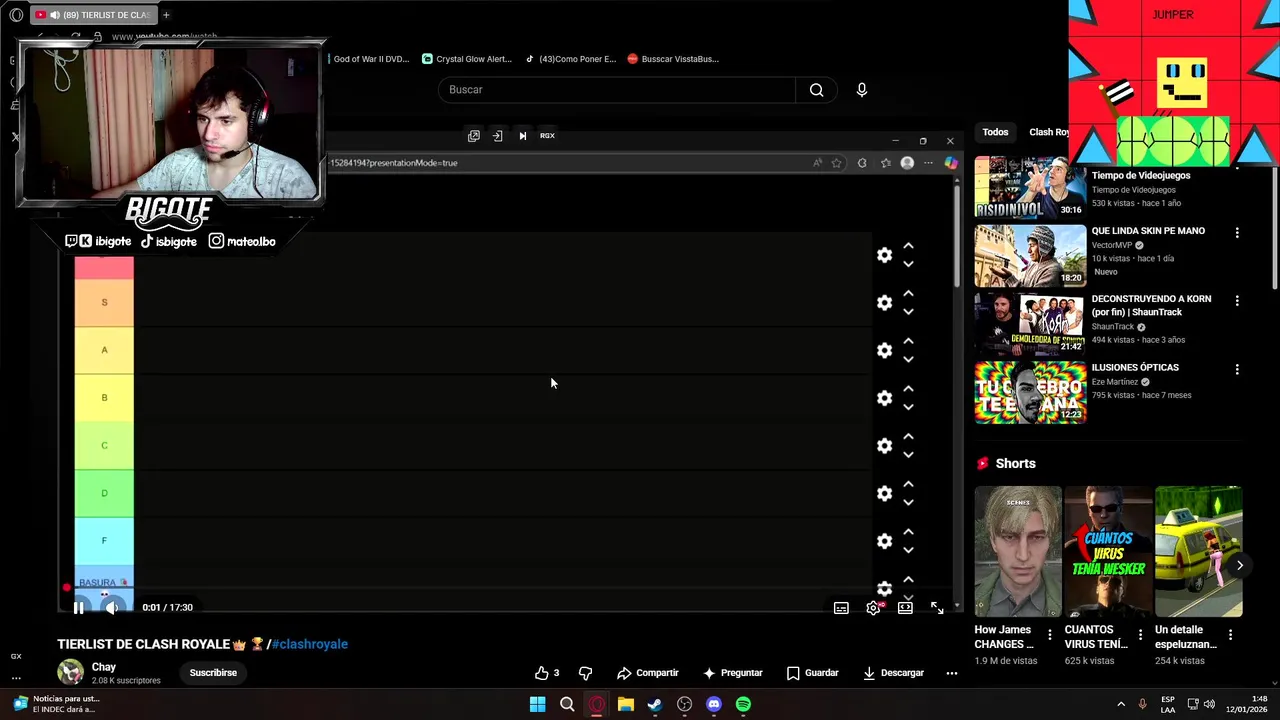This screenshot has width=1280, height=720.
Task: Open video player settings gear
Action: (x=873, y=608)
